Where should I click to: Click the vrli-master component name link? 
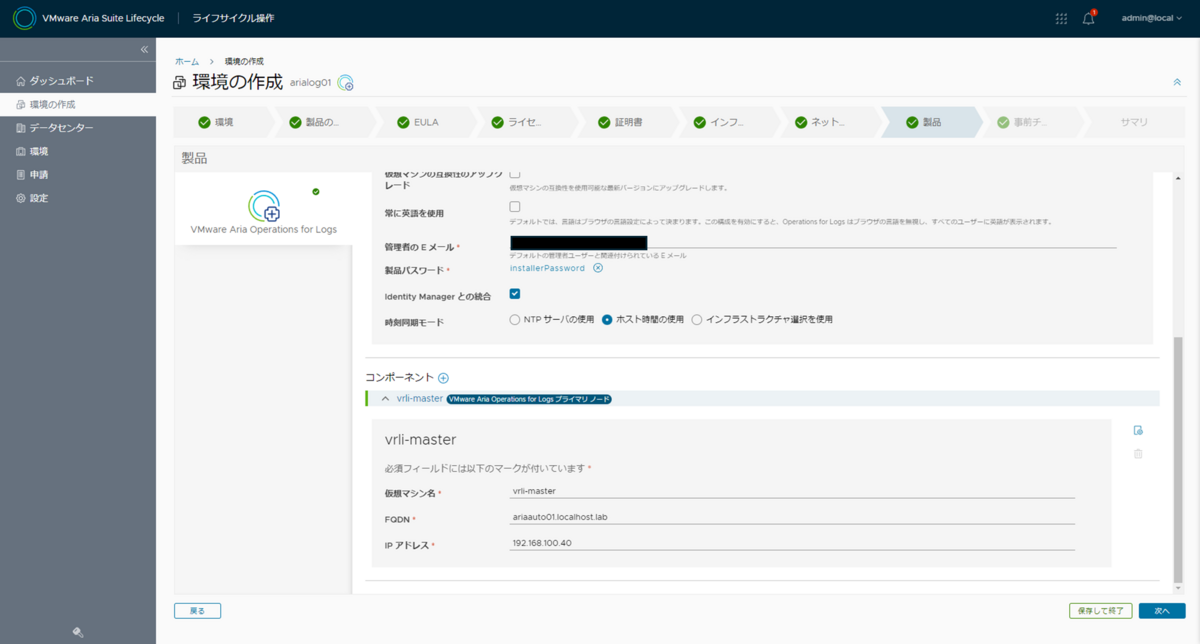click(419, 398)
